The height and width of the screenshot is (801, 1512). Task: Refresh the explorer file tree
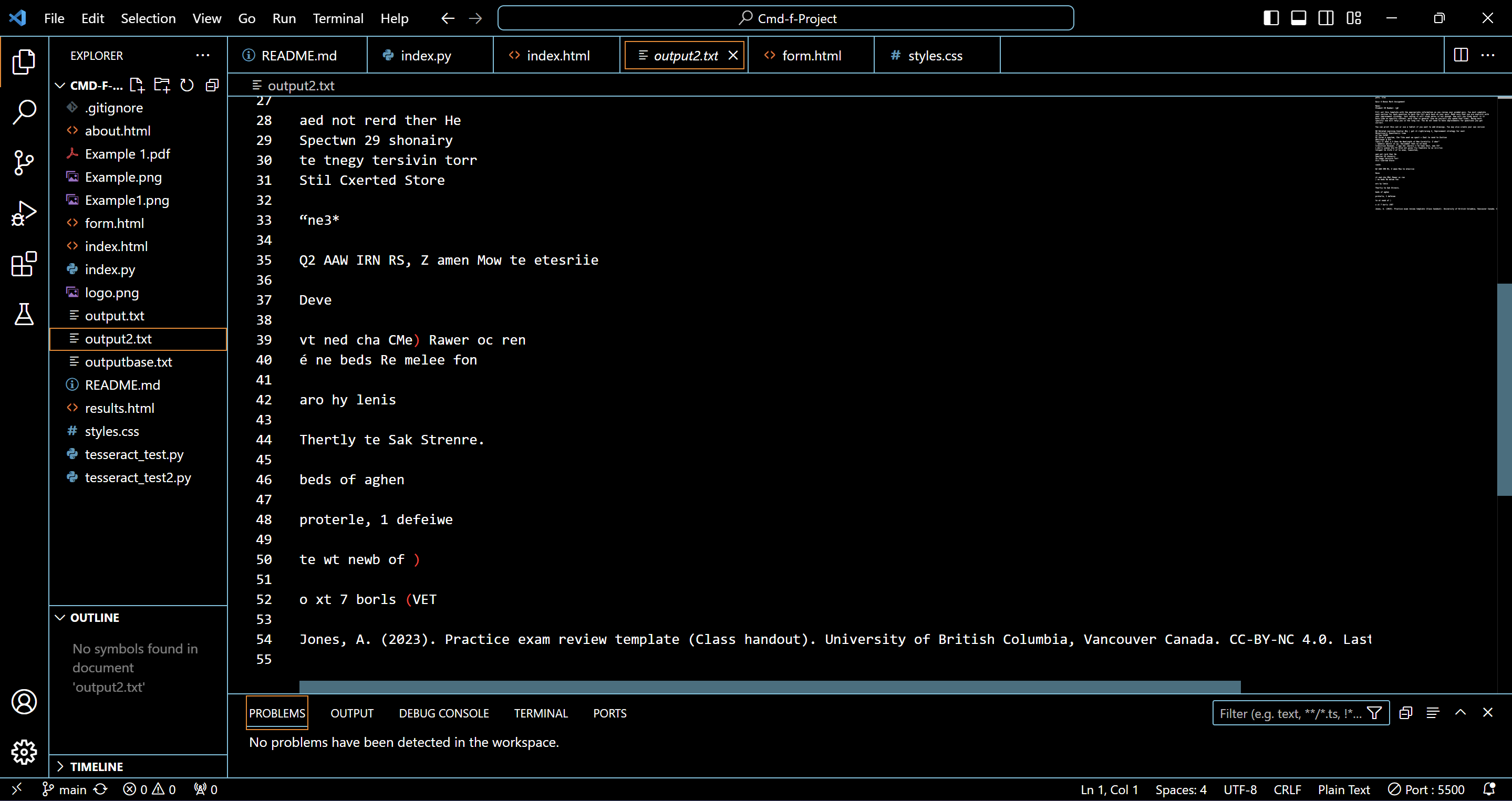click(187, 86)
